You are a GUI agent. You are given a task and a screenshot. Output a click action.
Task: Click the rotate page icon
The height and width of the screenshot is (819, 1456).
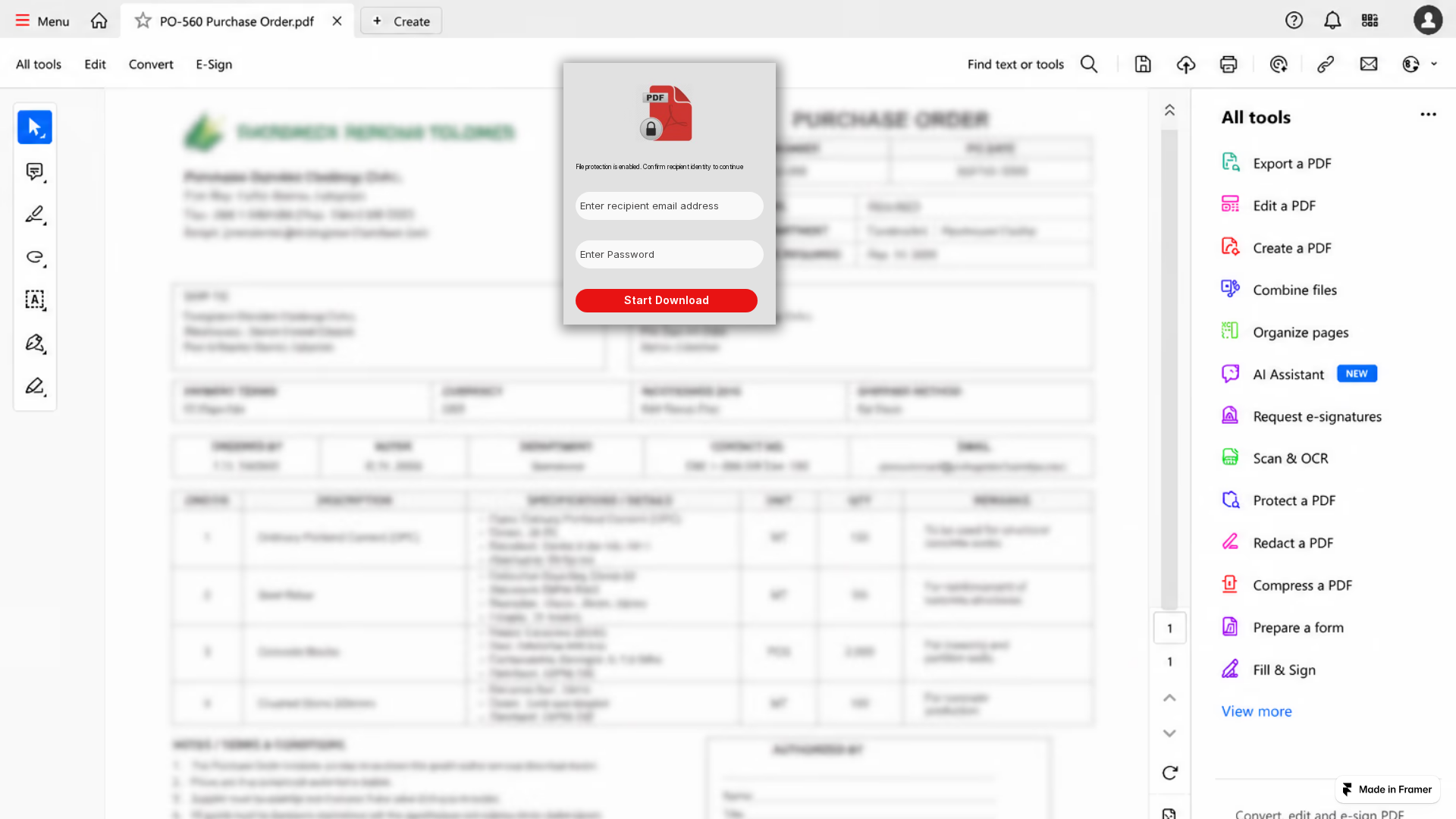pyautogui.click(x=1170, y=773)
